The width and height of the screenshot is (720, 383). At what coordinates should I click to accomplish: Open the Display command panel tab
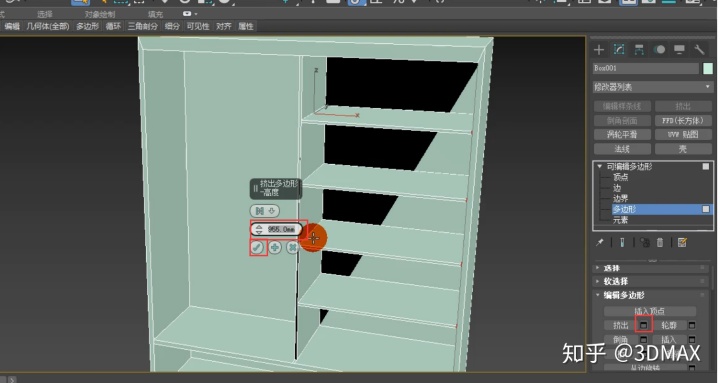tap(679, 50)
